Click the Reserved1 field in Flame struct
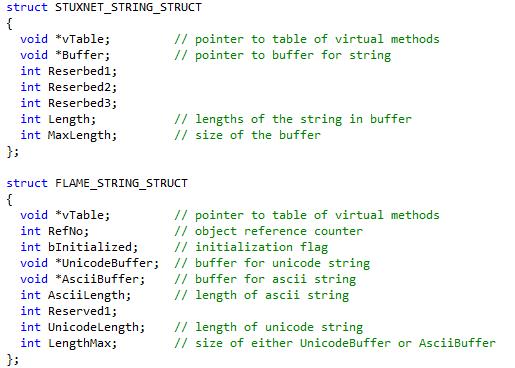 [79, 311]
